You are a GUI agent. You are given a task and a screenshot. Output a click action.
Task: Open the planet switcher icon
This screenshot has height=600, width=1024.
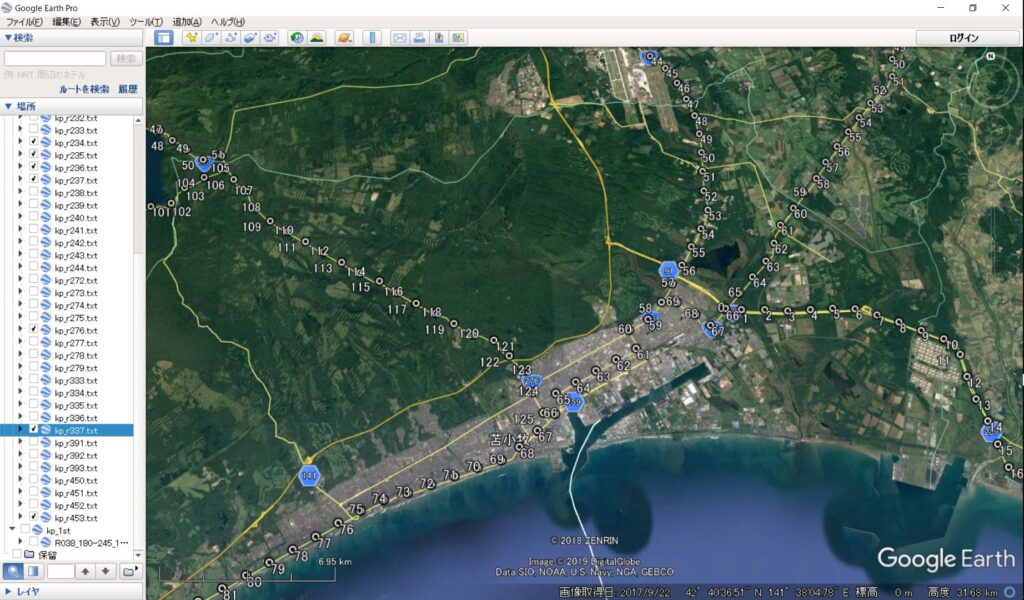tap(345, 38)
